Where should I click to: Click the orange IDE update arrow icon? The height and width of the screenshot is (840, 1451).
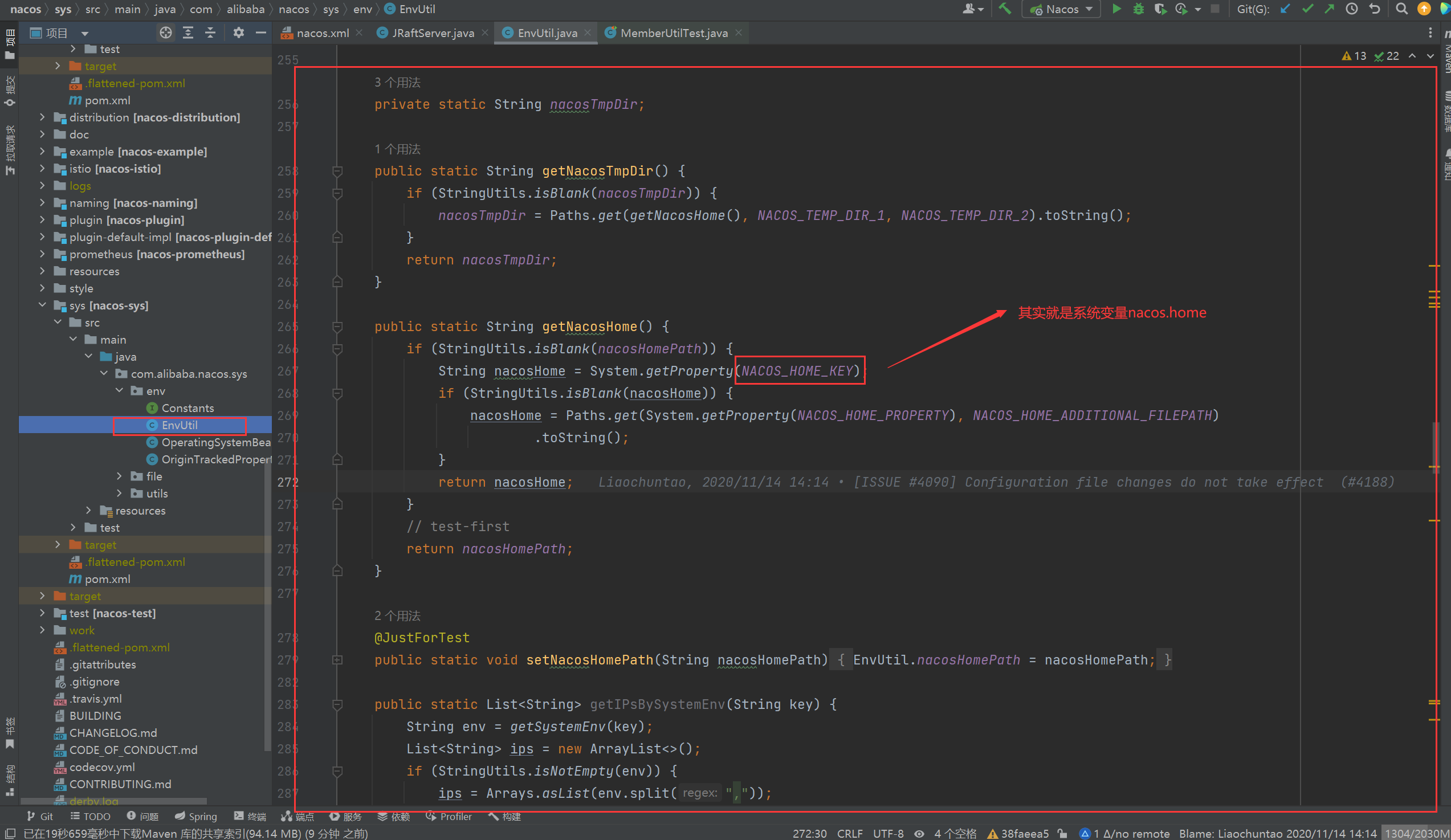tap(1424, 9)
